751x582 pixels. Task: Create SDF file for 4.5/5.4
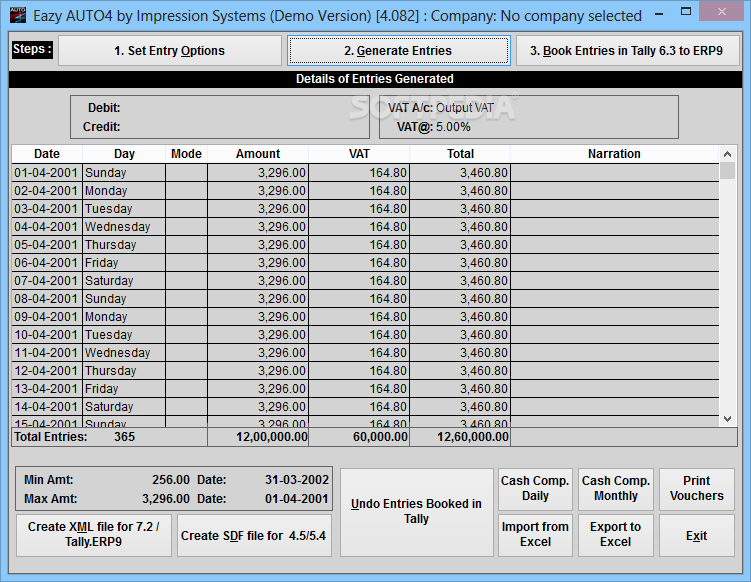tap(254, 535)
